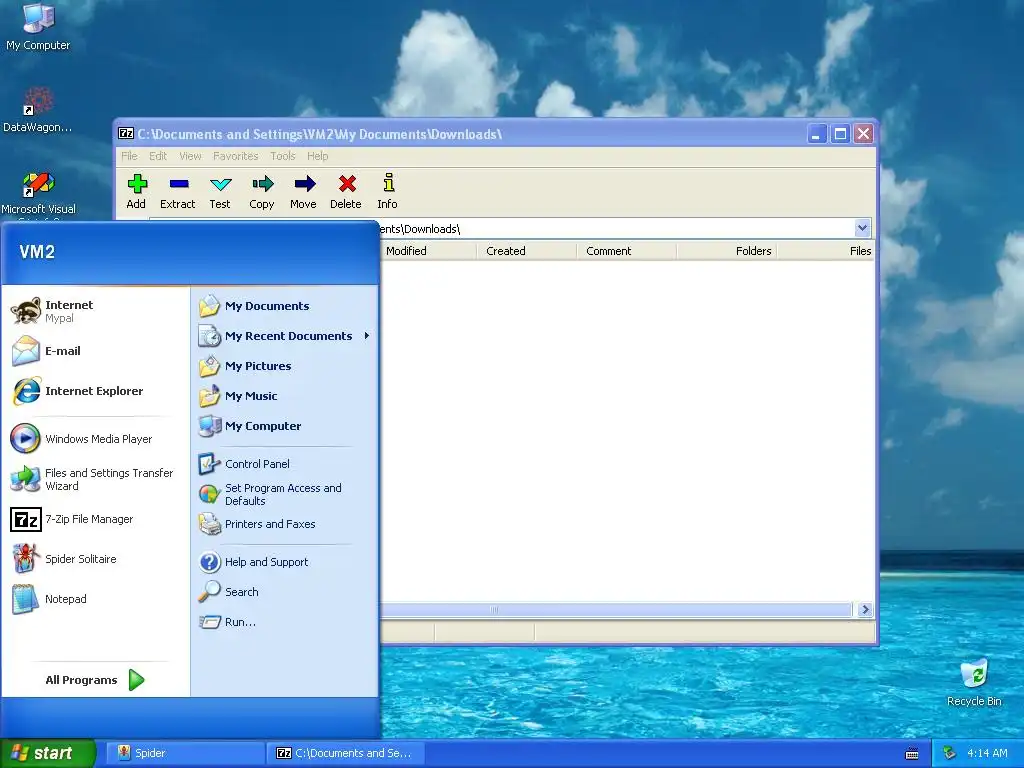This screenshot has width=1024, height=768.
Task: Expand All Programs list
Action: 95,680
